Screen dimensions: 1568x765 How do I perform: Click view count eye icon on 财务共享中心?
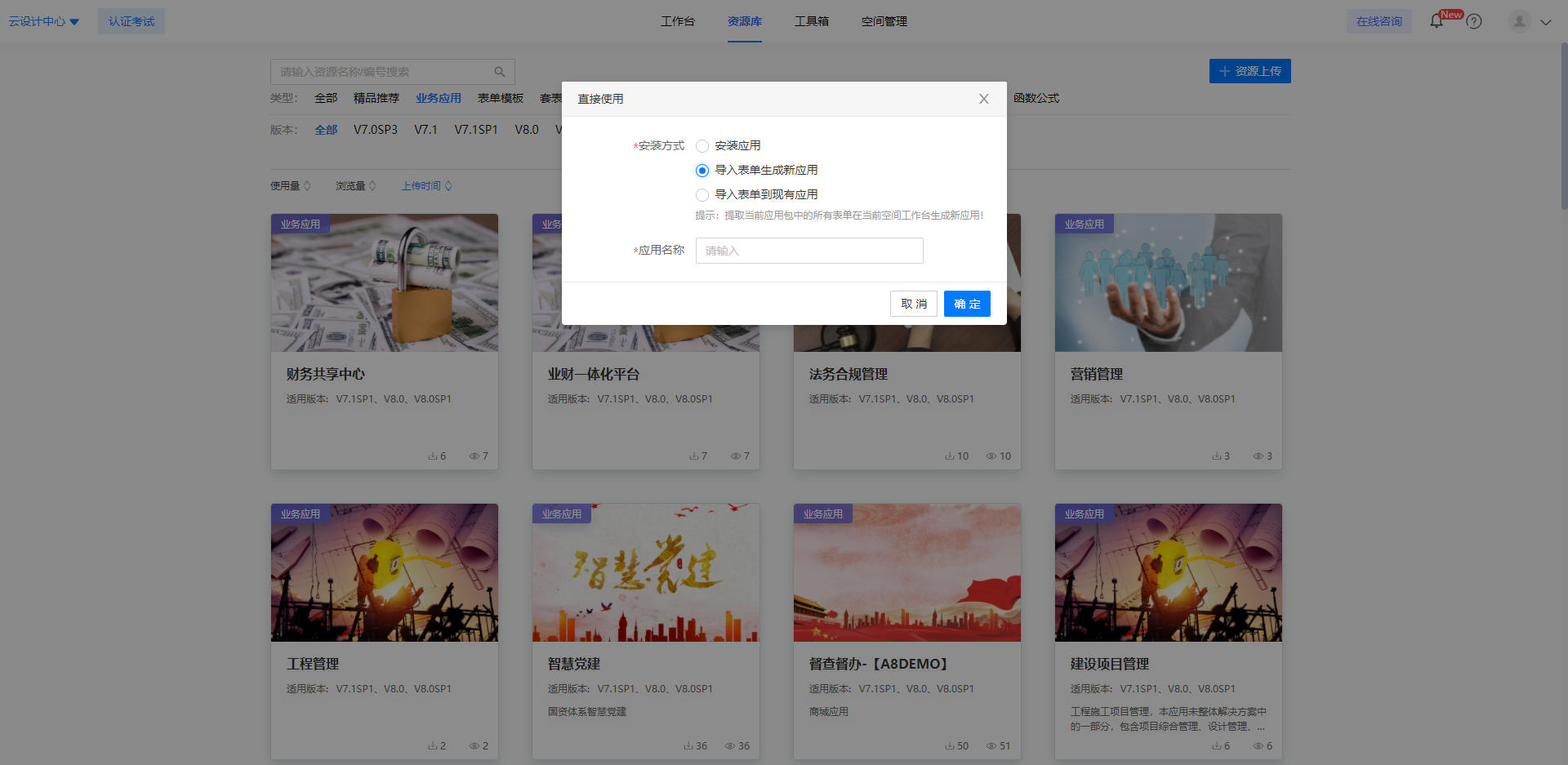click(x=474, y=456)
